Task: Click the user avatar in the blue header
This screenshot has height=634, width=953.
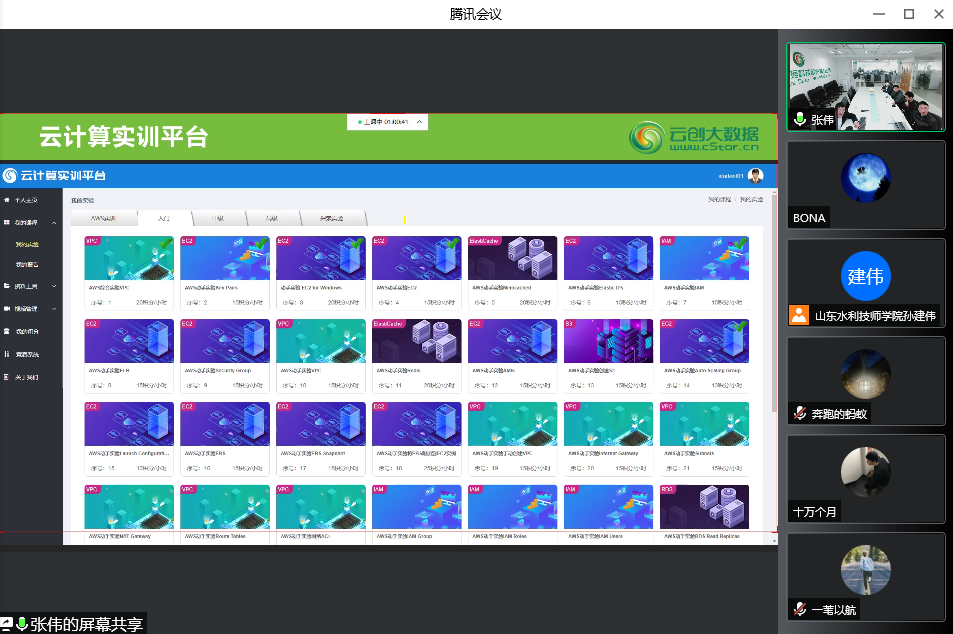Action: pyautogui.click(x=755, y=175)
